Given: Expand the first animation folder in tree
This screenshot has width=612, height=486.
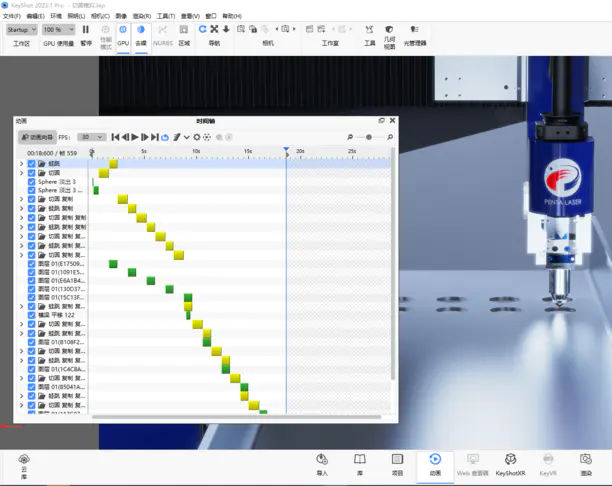Looking at the screenshot, I should 22,163.
